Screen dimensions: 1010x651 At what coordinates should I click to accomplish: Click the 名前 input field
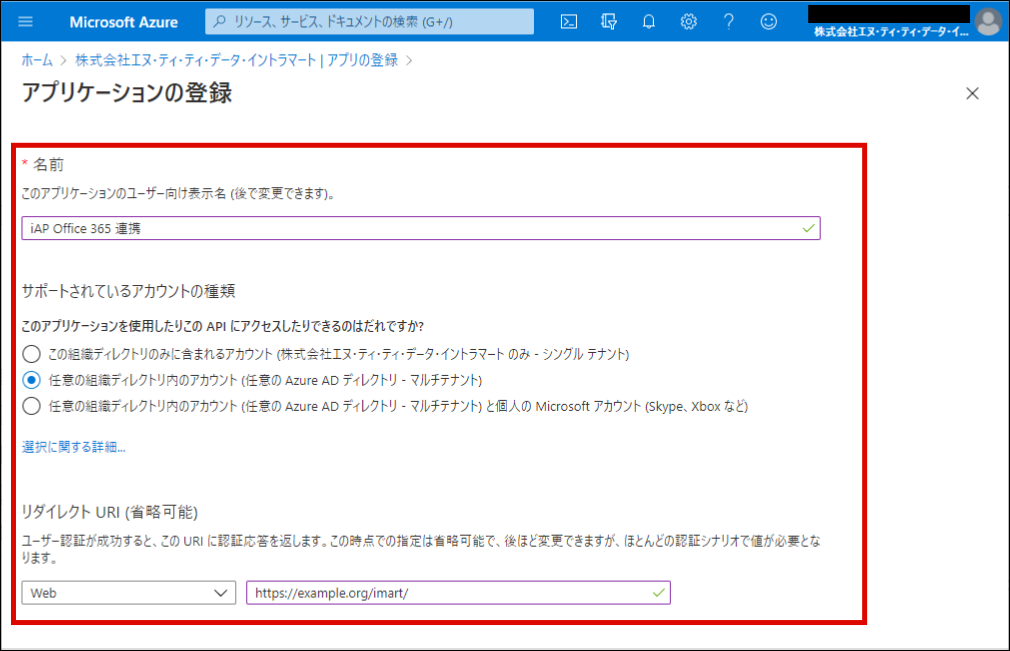tap(421, 228)
